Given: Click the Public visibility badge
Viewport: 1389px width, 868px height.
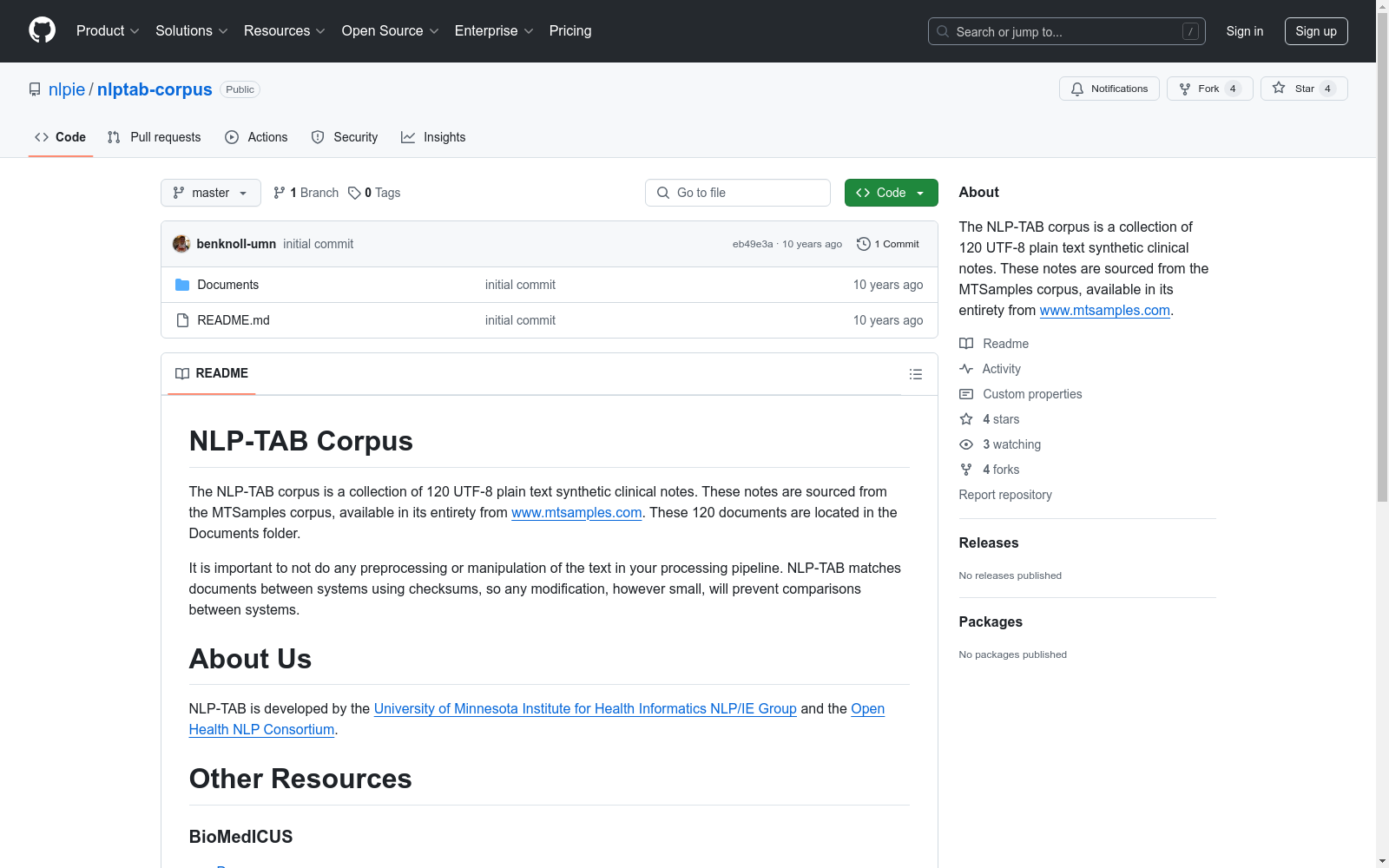Looking at the screenshot, I should 240,89.
